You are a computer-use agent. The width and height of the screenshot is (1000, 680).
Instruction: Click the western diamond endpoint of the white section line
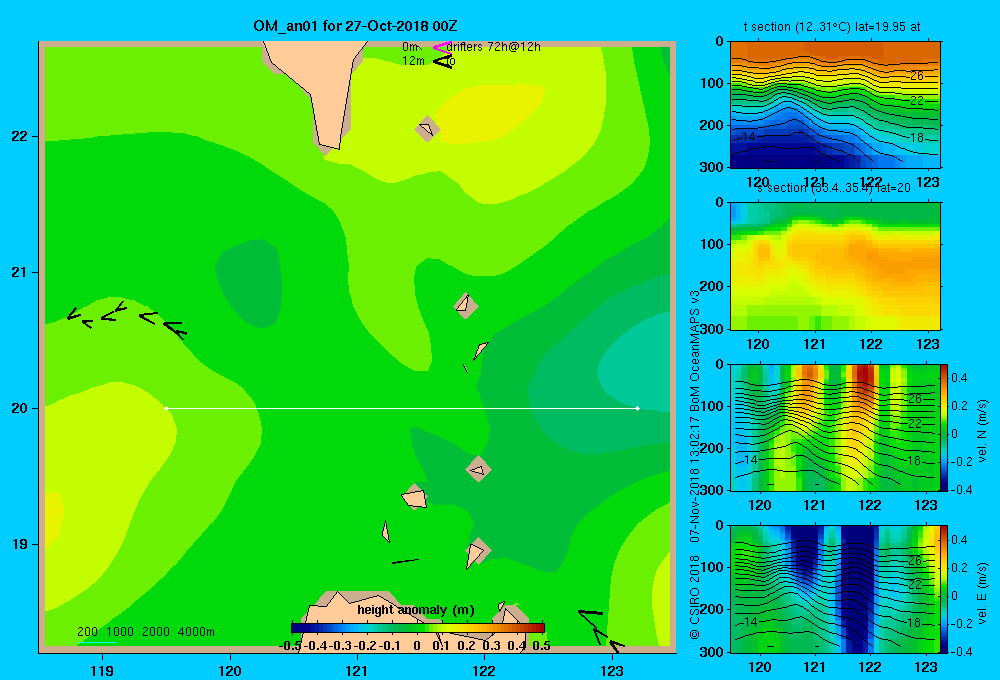(x=166, y=408)
